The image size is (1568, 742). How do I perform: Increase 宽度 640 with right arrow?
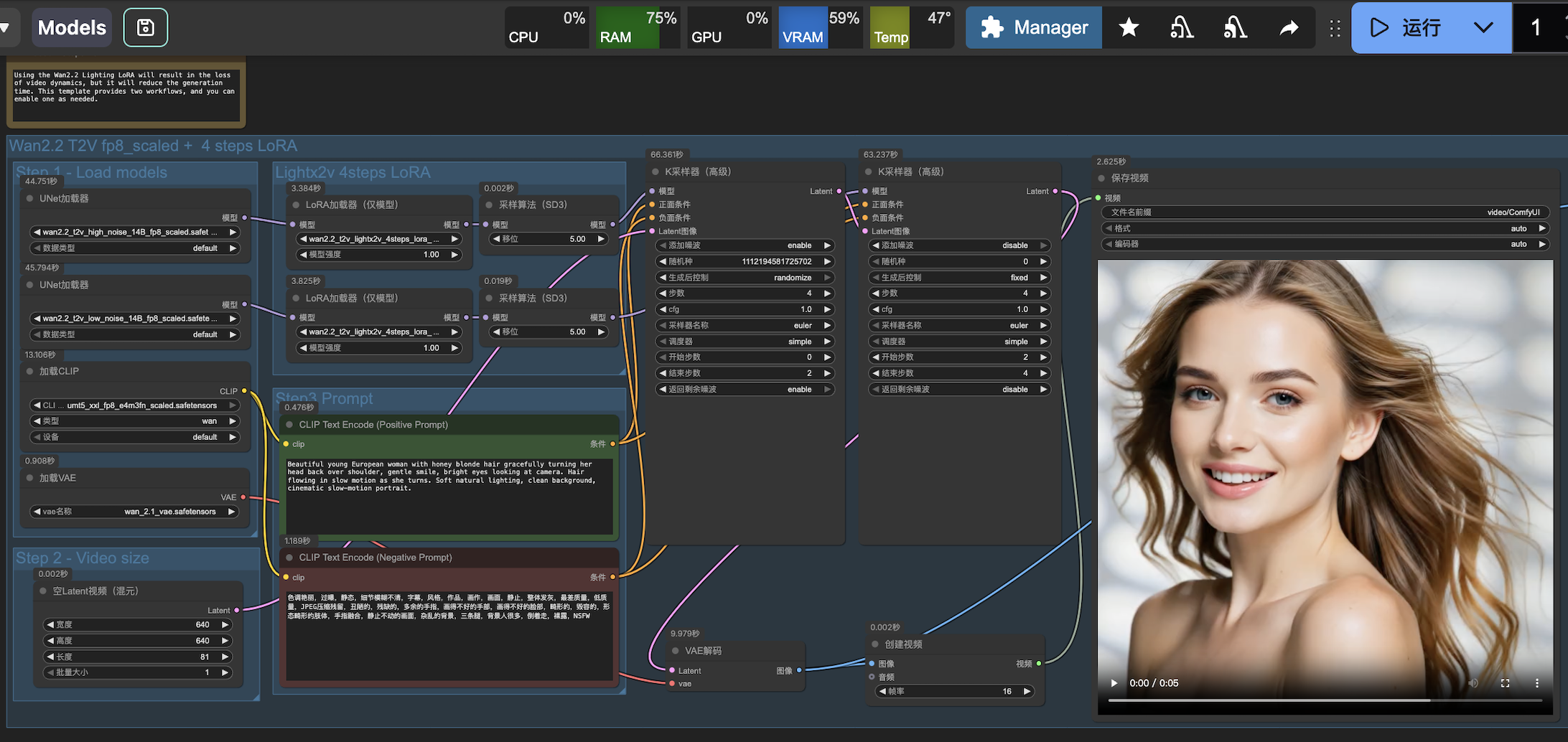tap(225, 624)
